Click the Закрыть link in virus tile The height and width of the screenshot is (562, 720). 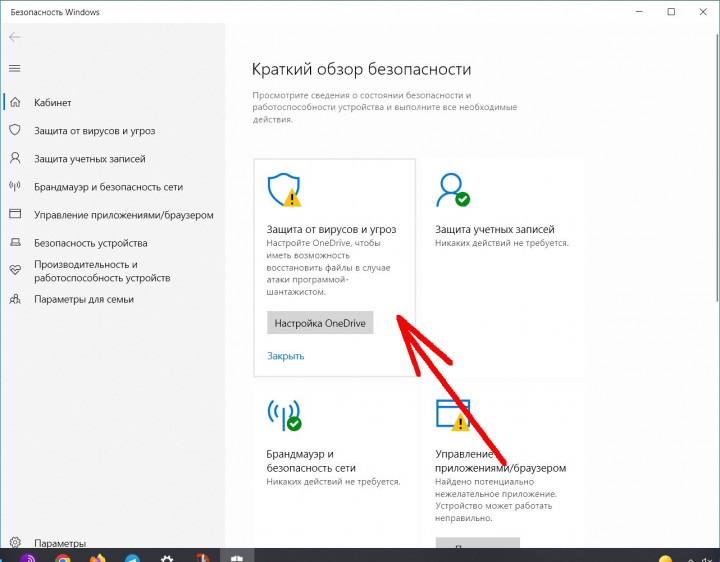tap(285, 356)
